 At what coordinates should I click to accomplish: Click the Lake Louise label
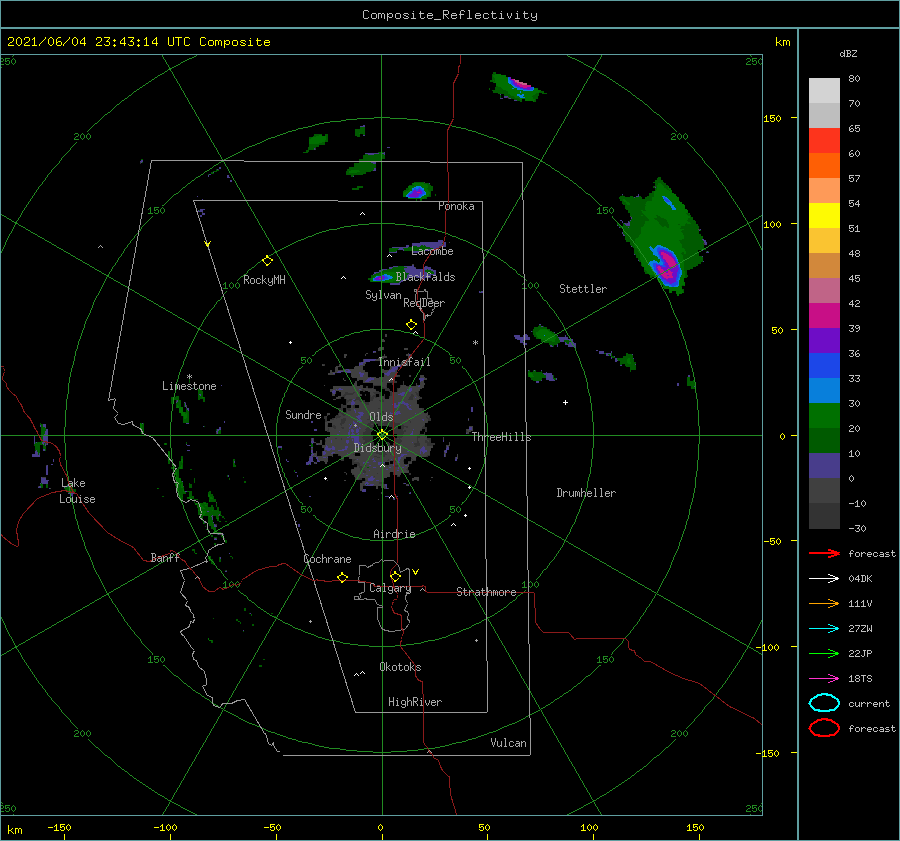tap(77, 491)
